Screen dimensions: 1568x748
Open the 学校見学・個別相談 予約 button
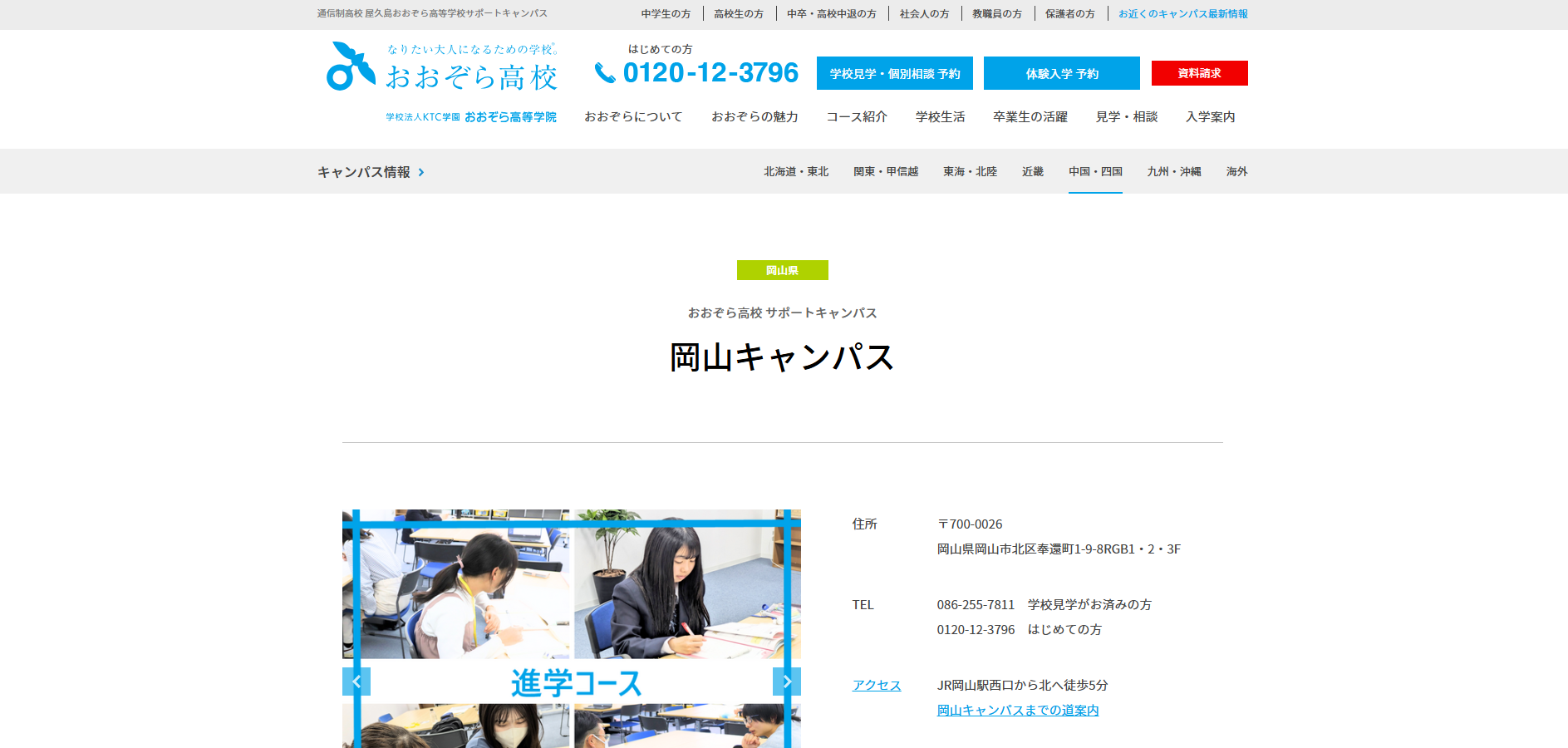point(894,74)
